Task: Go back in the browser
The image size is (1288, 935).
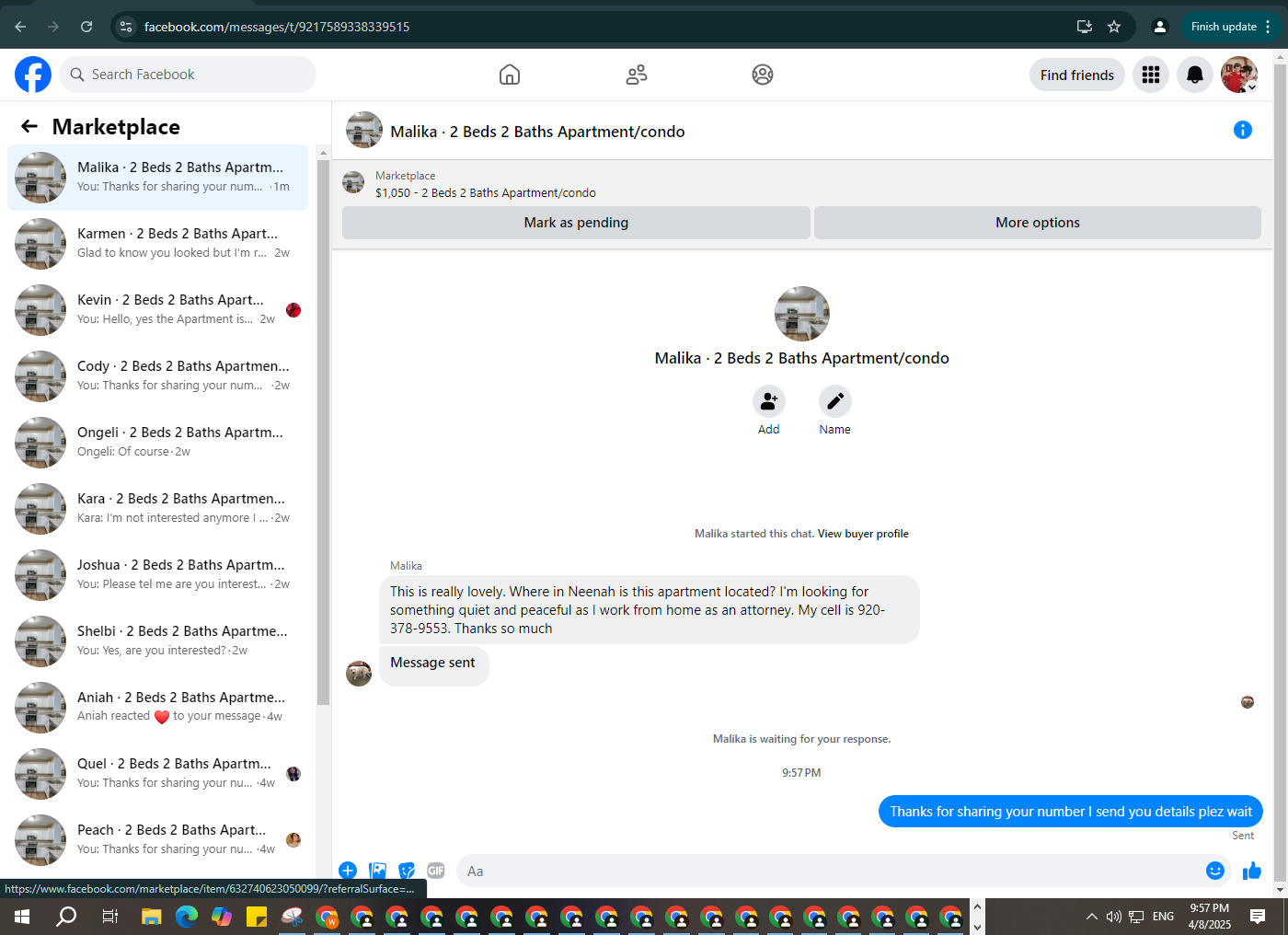Action: (x=20, y=27)
